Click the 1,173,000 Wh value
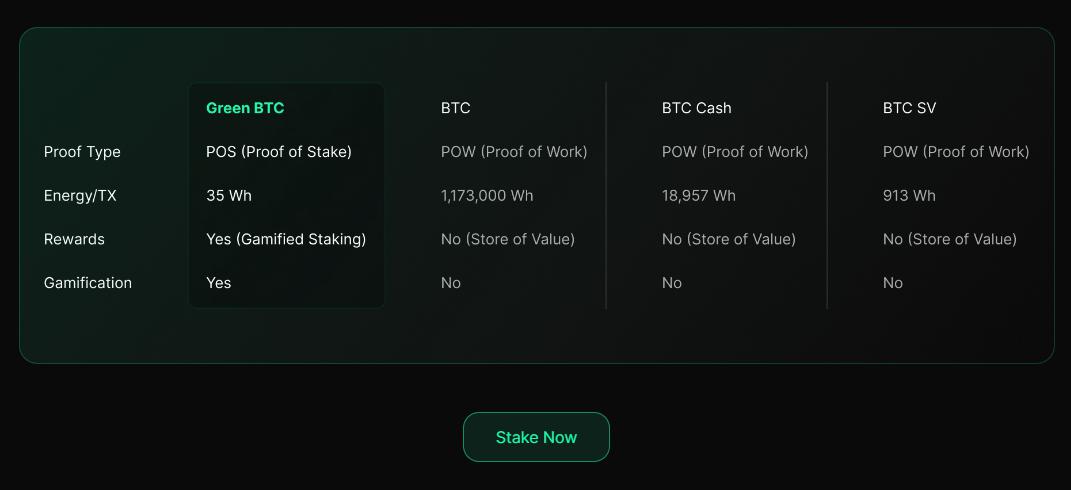Image resolution: width=1071 pixels, height=490 pixels. coord(487,196)
